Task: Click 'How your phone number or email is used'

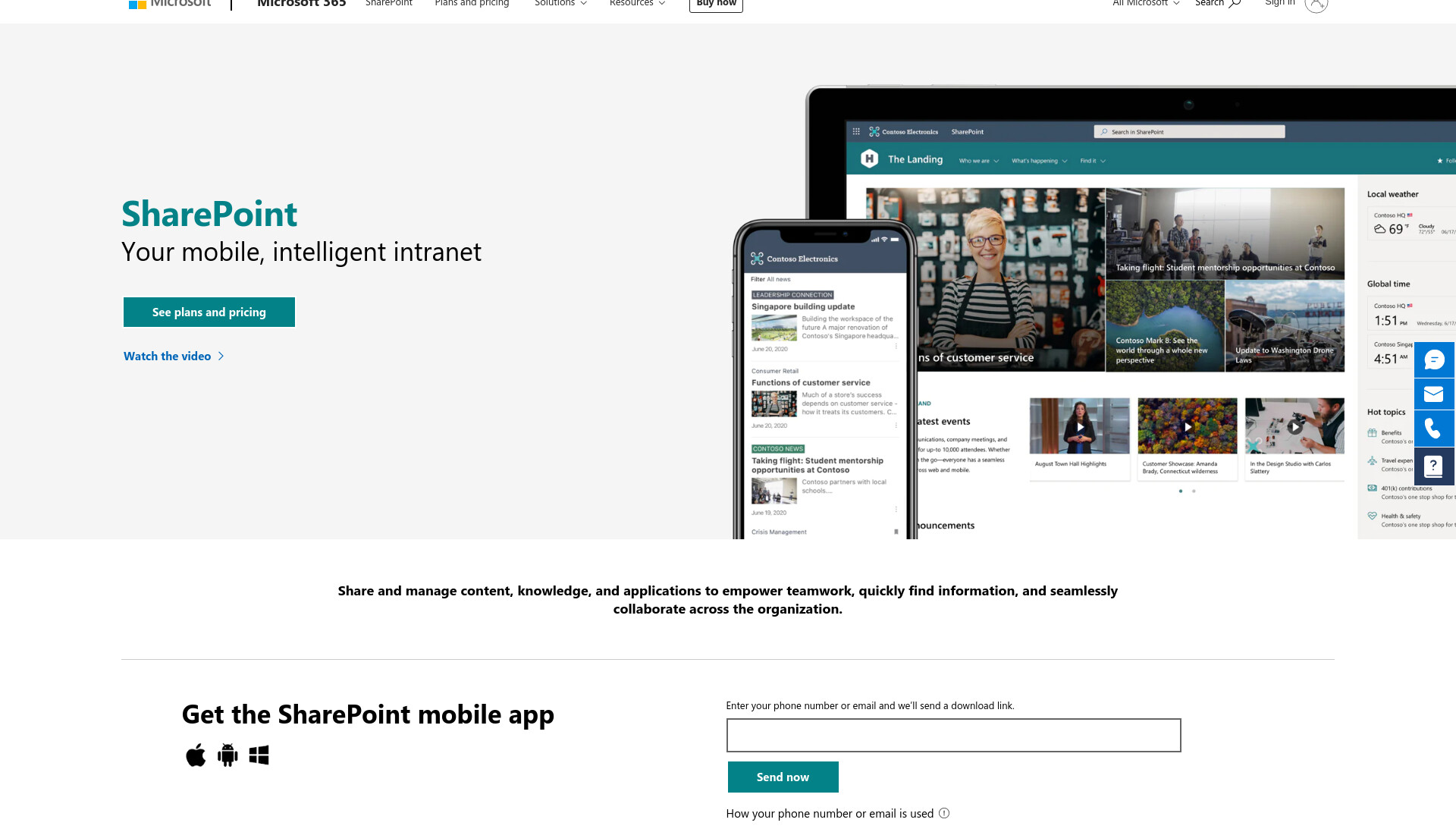Action: (x=830, y=813)
